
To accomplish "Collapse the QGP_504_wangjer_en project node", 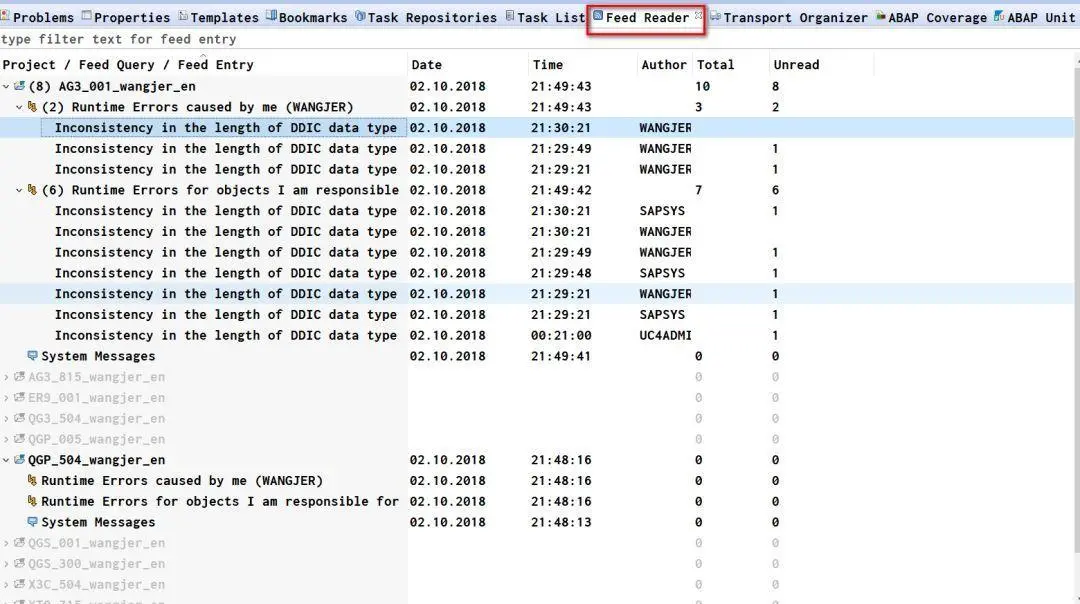I will pos(6,459).
